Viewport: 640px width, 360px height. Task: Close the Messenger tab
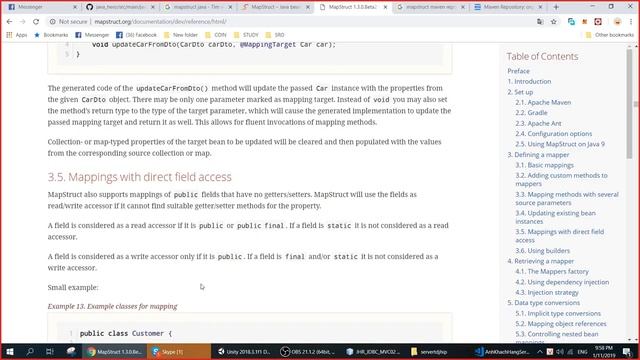point(75,7)
